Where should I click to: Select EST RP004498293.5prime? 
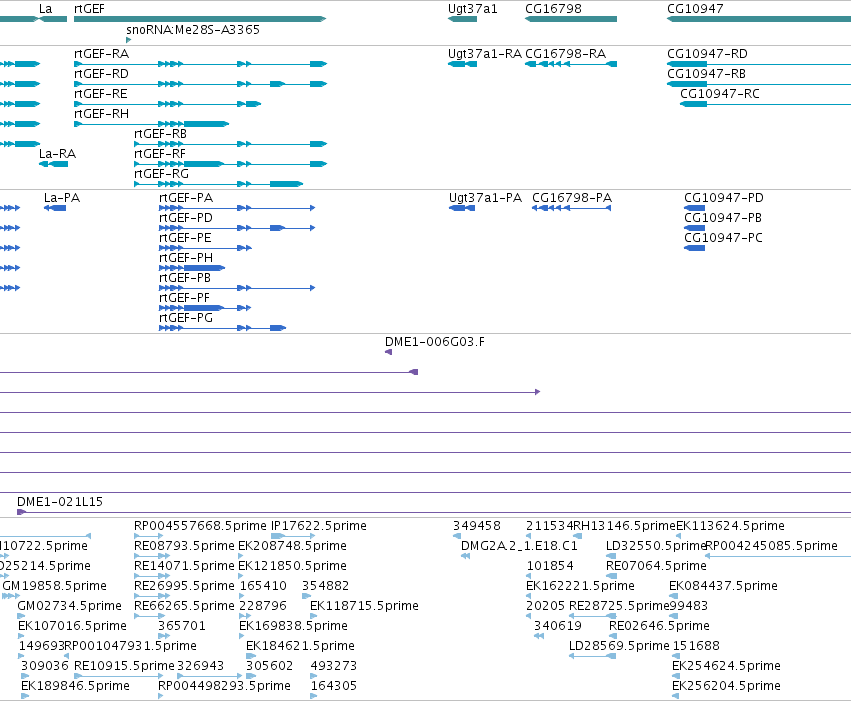click(x=161, y=697)
